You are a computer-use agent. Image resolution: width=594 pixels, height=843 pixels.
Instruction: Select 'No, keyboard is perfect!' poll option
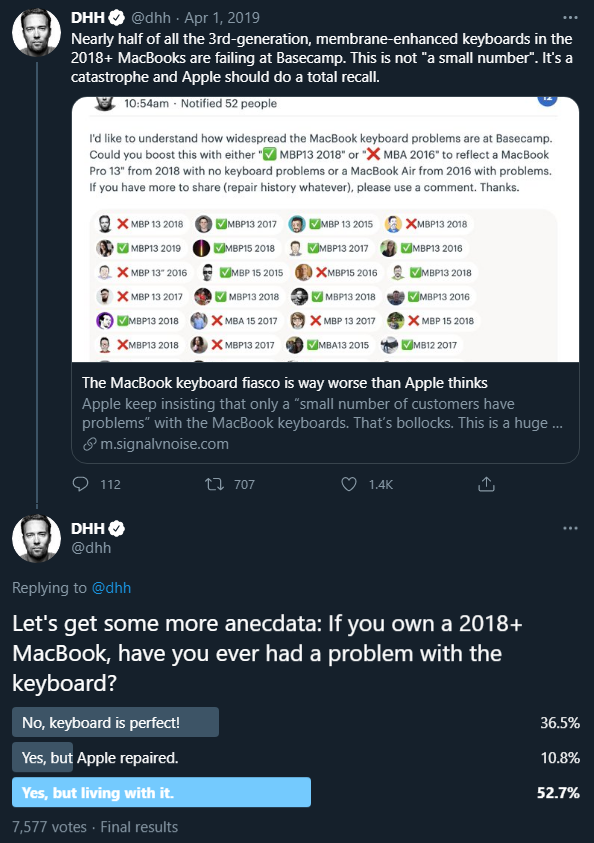coord(116,722)
